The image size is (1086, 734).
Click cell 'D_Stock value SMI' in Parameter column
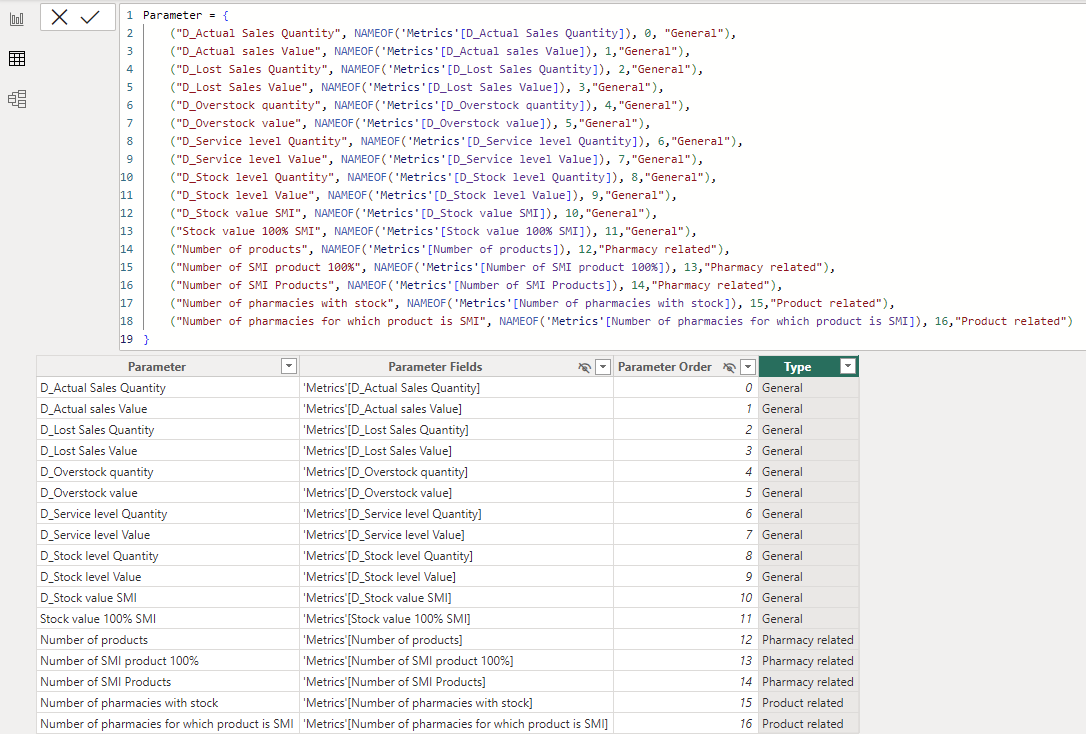pos(168,598)
